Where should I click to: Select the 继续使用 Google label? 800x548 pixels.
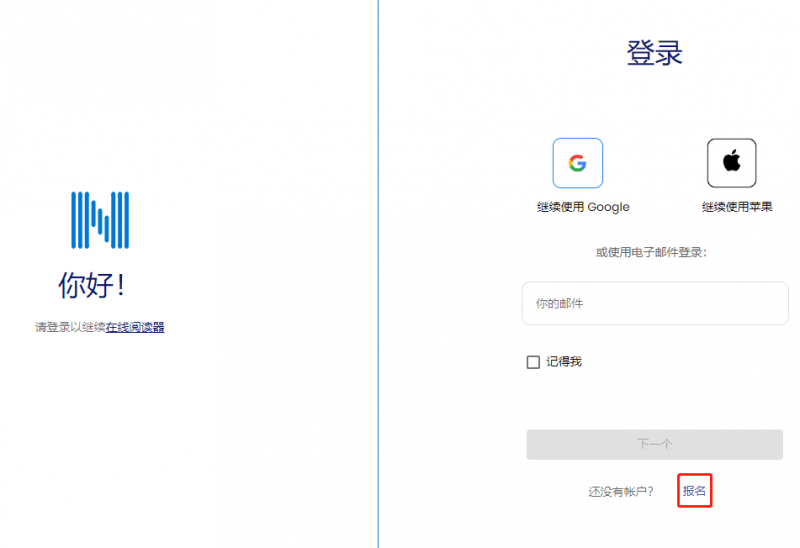point(583,207)
